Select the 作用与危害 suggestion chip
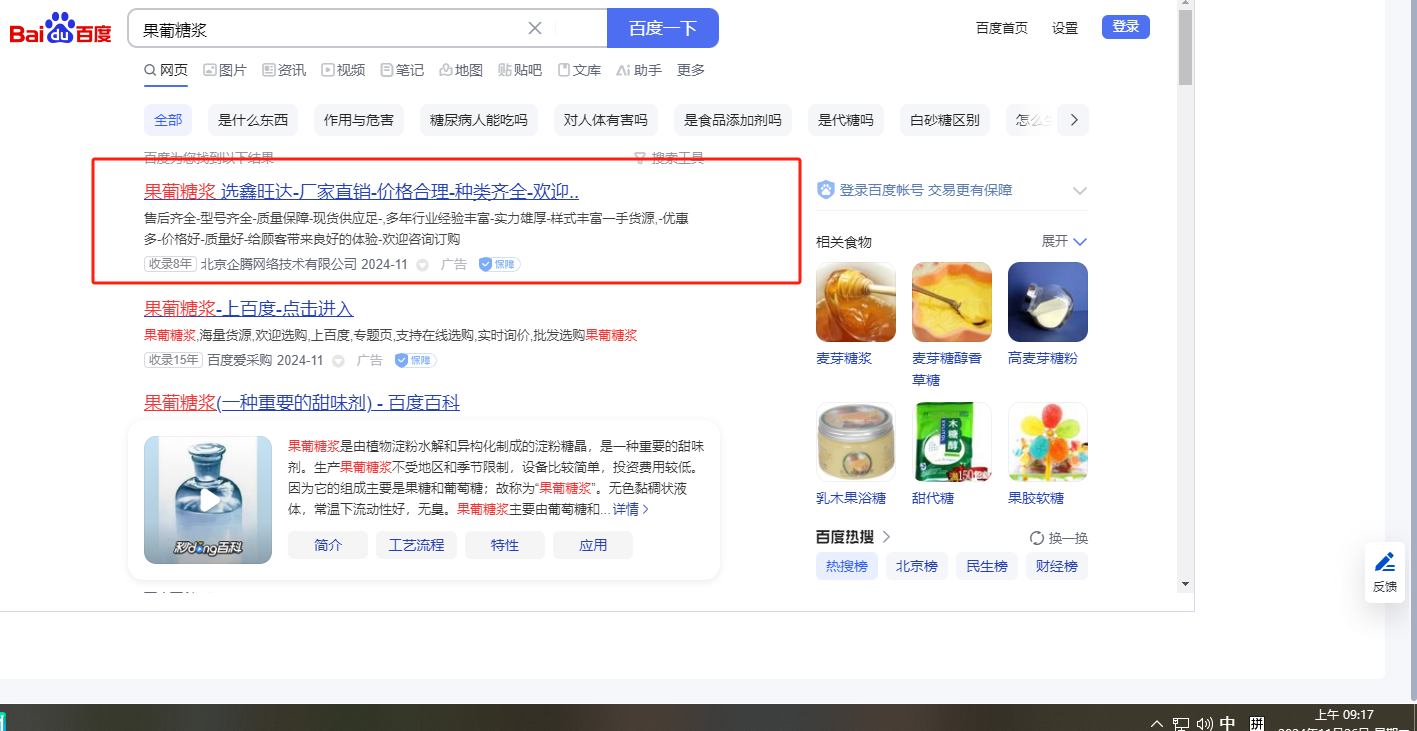1417x731 pixels. point(359,120)
